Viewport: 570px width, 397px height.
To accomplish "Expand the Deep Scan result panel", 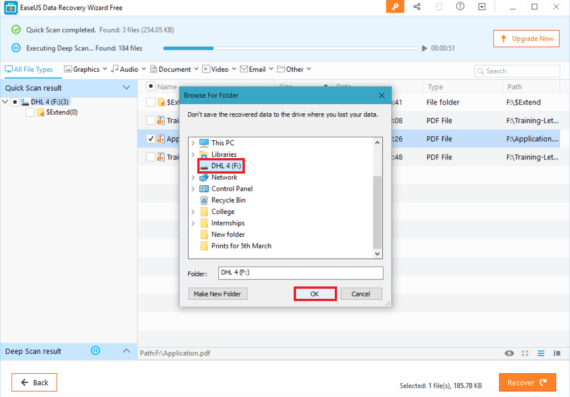I will (x=126, y=351).
